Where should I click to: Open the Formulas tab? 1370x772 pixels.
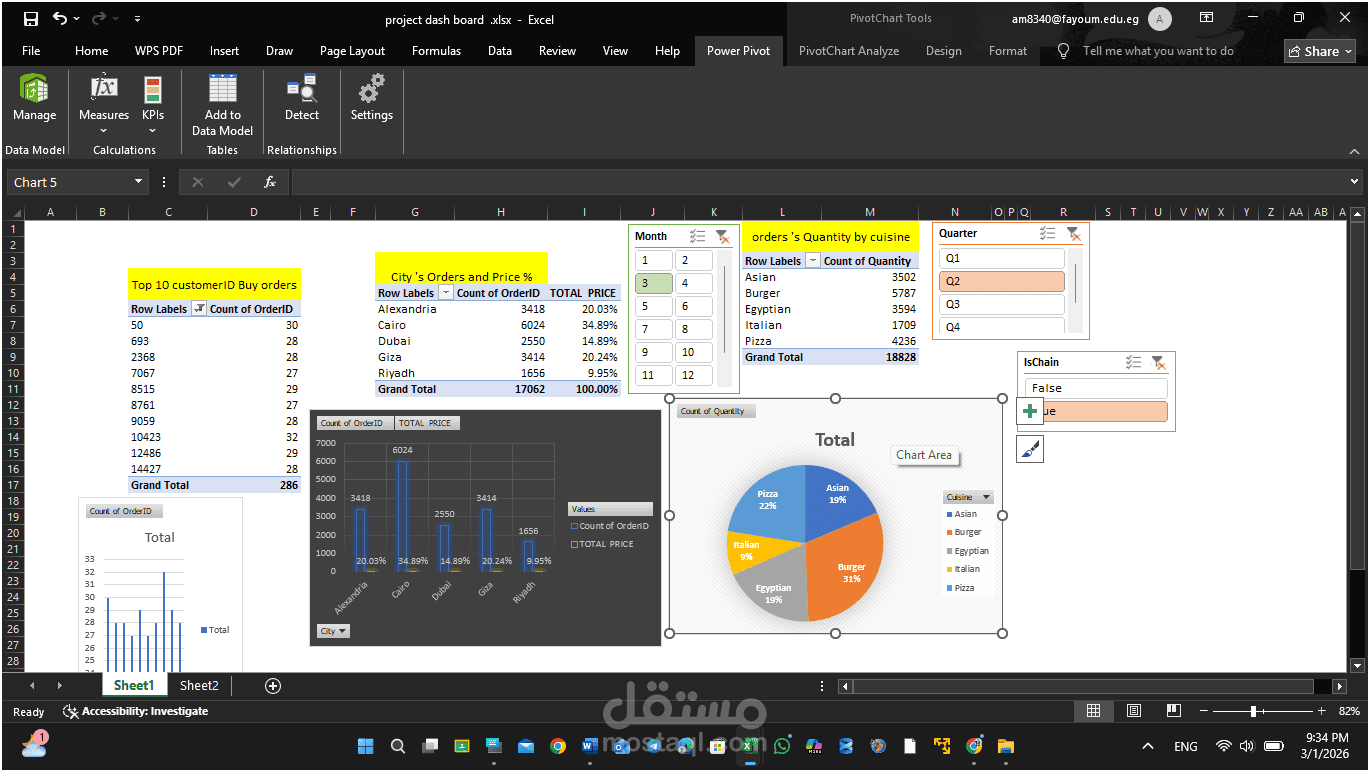(436, 51)
